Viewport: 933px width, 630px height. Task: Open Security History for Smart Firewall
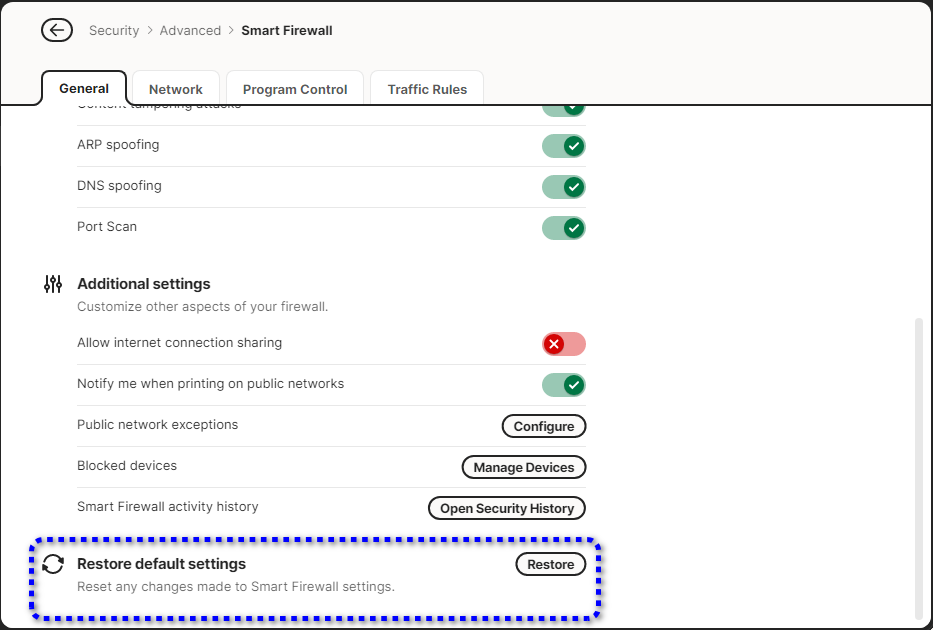(507, 508)
